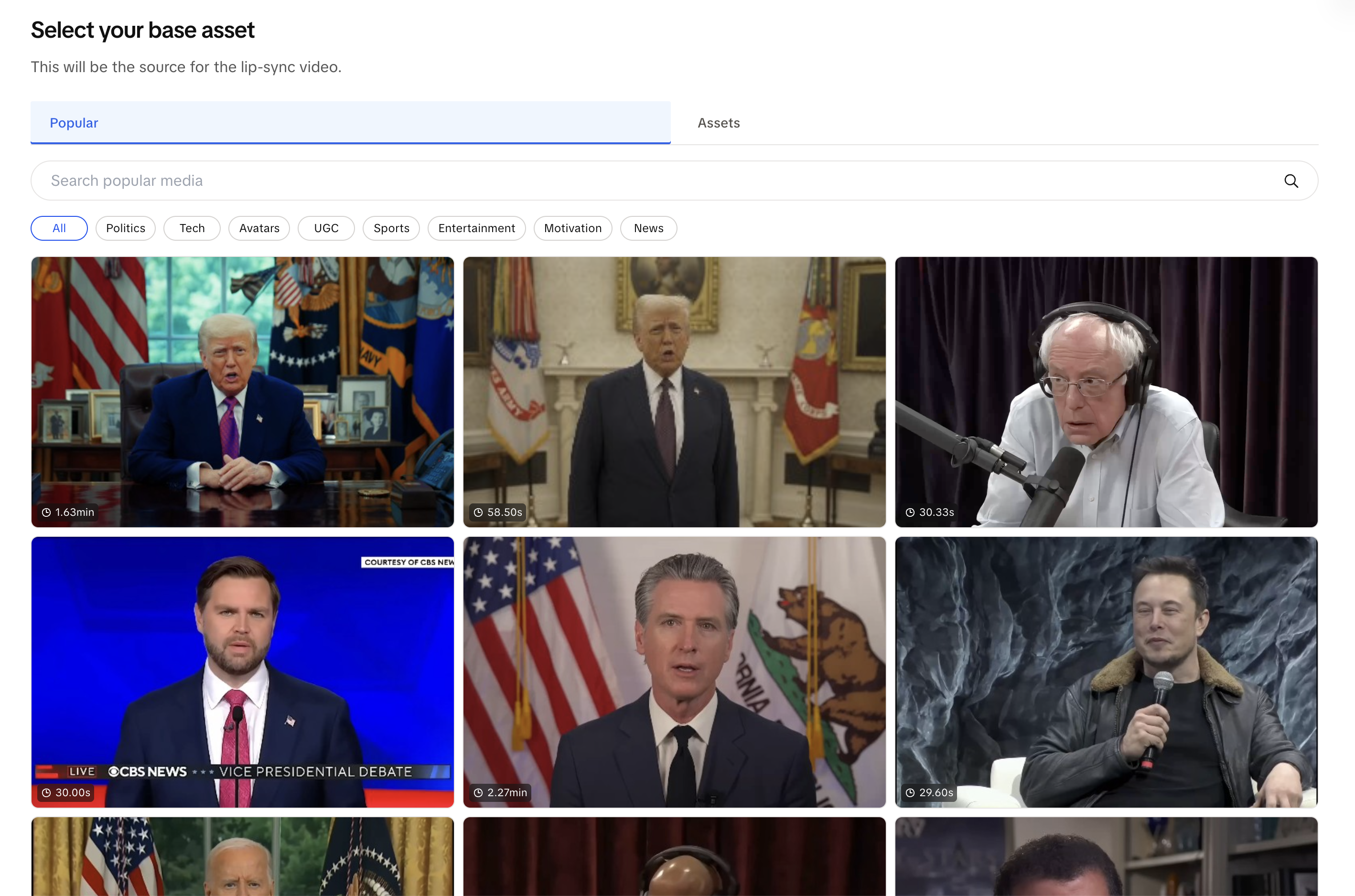The width and height of the screenshot is (1355, 896).
Task: Filter media by News
Action: pos(649,229)
